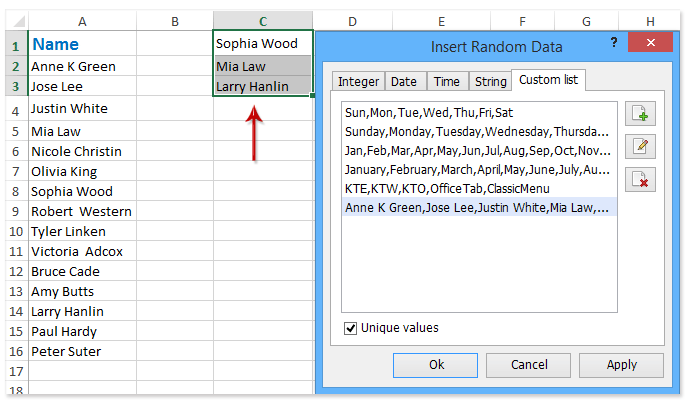
Task: Select the KTE,KTW,KTO list entry
Action: (x=441, y=189)
